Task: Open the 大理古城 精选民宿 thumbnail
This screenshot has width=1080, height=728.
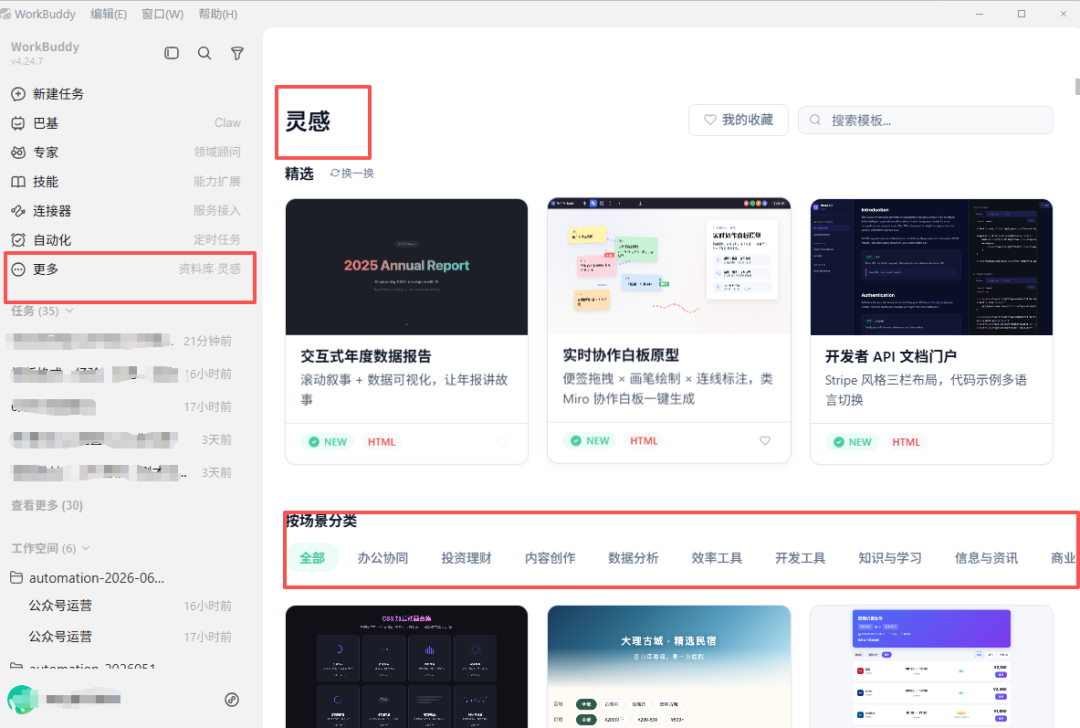Action: click(669, 667)
